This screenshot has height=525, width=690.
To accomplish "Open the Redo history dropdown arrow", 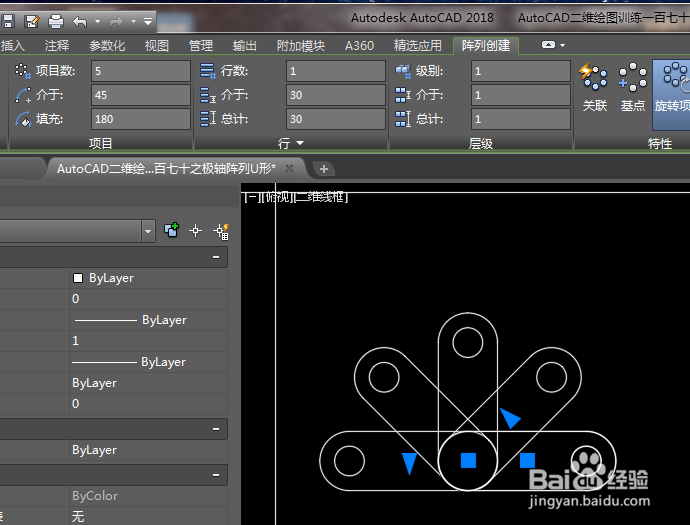I will tap(133, 21).
